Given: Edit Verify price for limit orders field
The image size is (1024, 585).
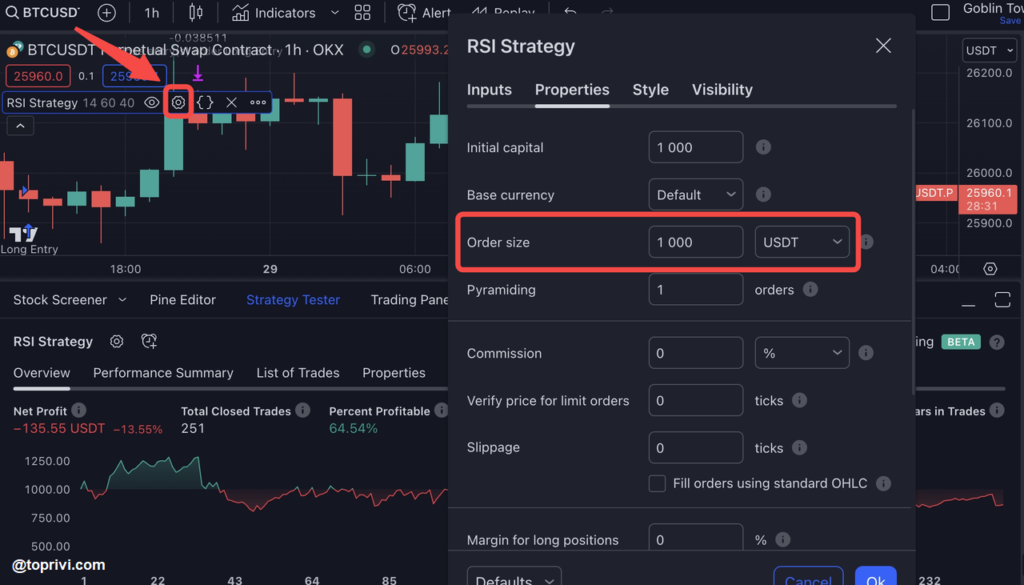Looking at the screenshot, I should [696, 400].
